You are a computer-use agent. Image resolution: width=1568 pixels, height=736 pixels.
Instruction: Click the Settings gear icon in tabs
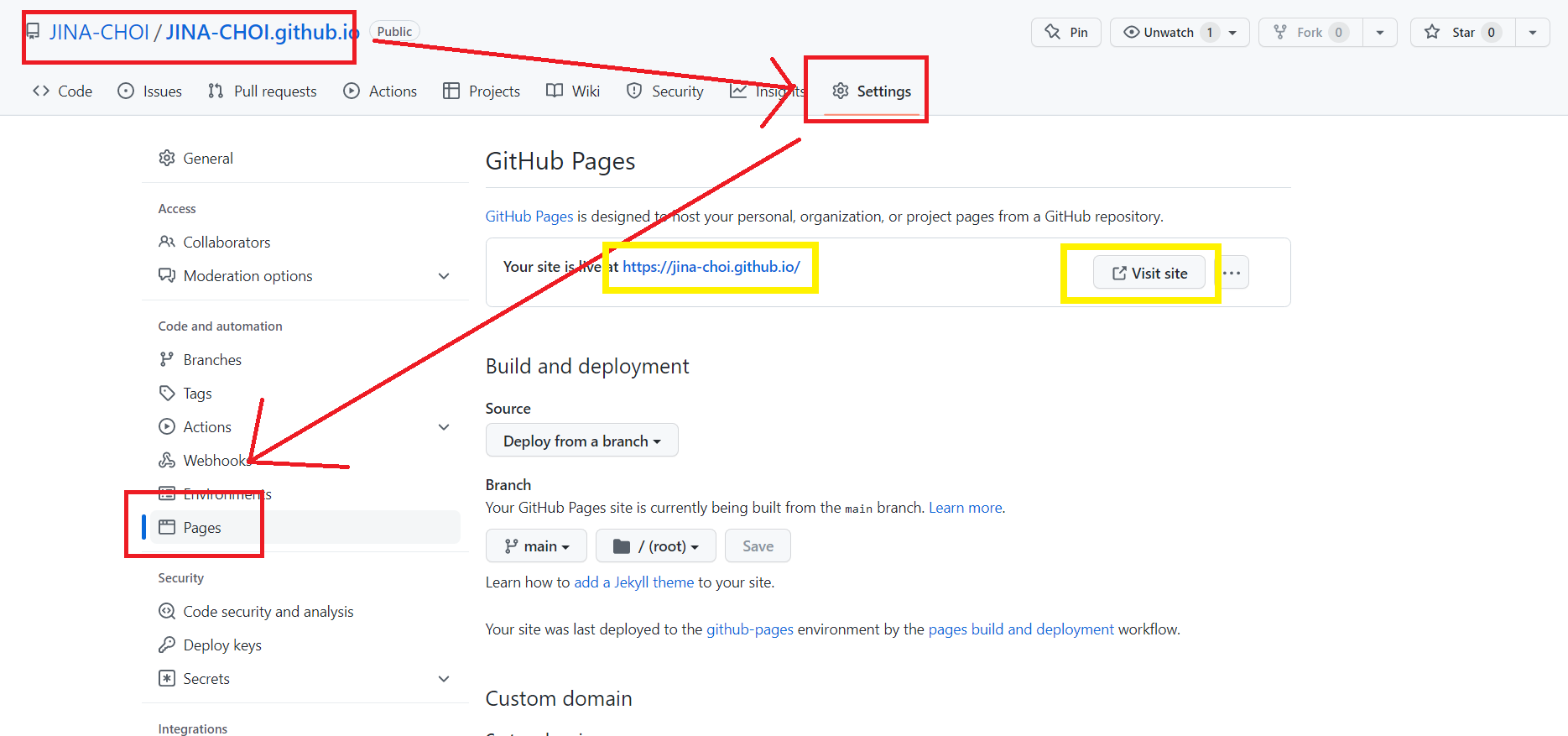click(841, 91)
